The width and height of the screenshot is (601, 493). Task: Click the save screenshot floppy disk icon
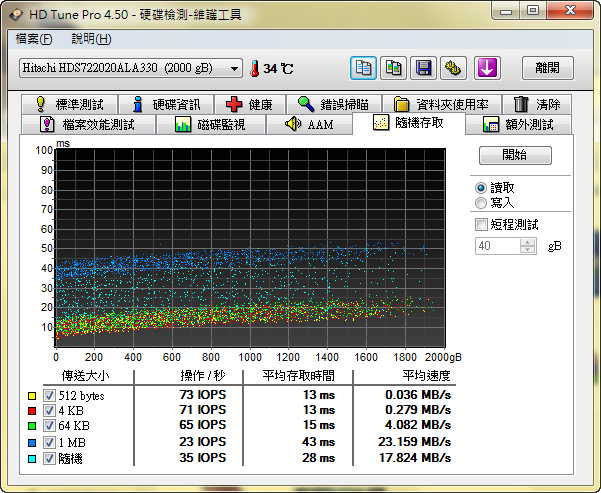click(x=423, y=68)
